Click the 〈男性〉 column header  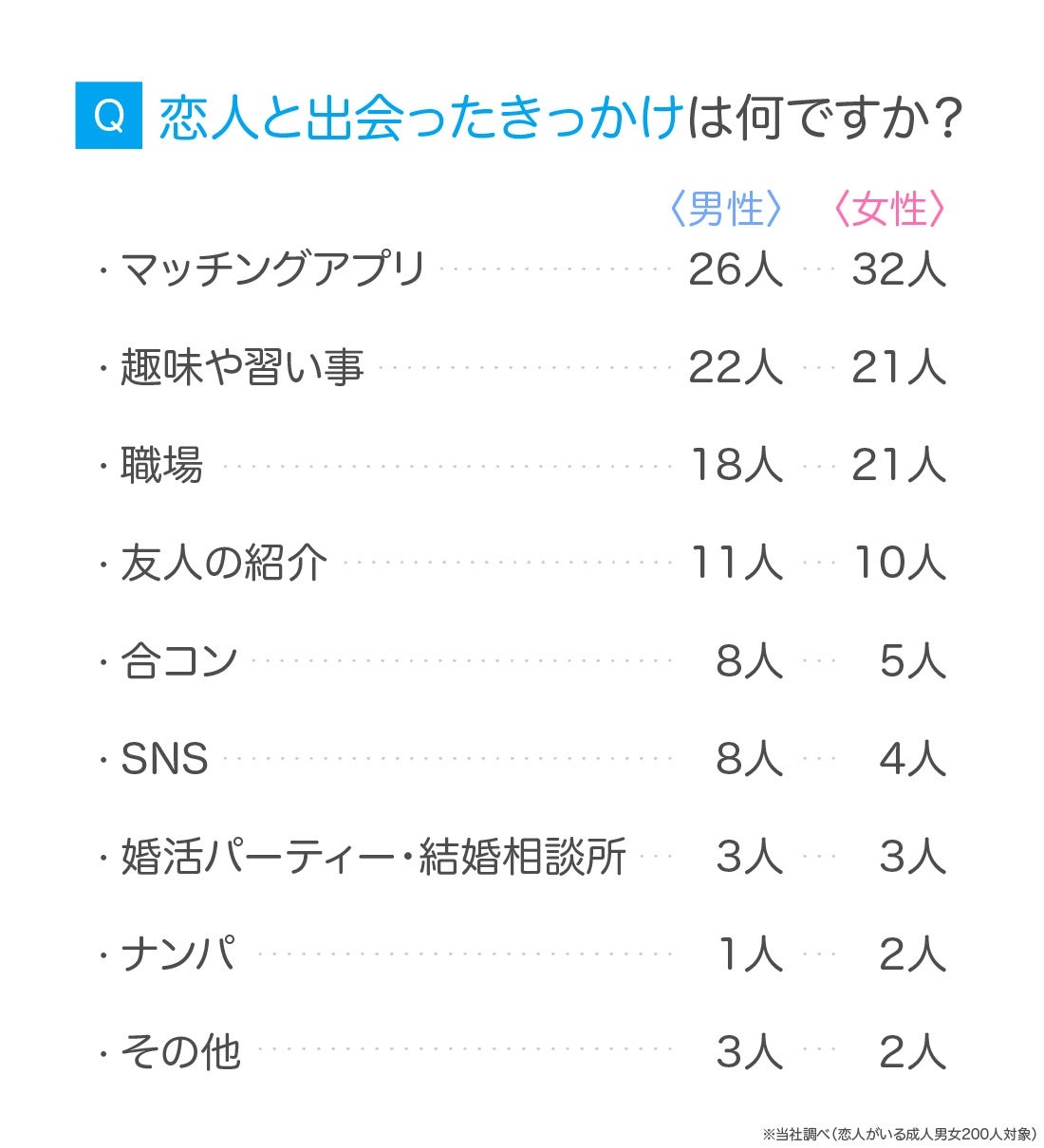(726, 209)
